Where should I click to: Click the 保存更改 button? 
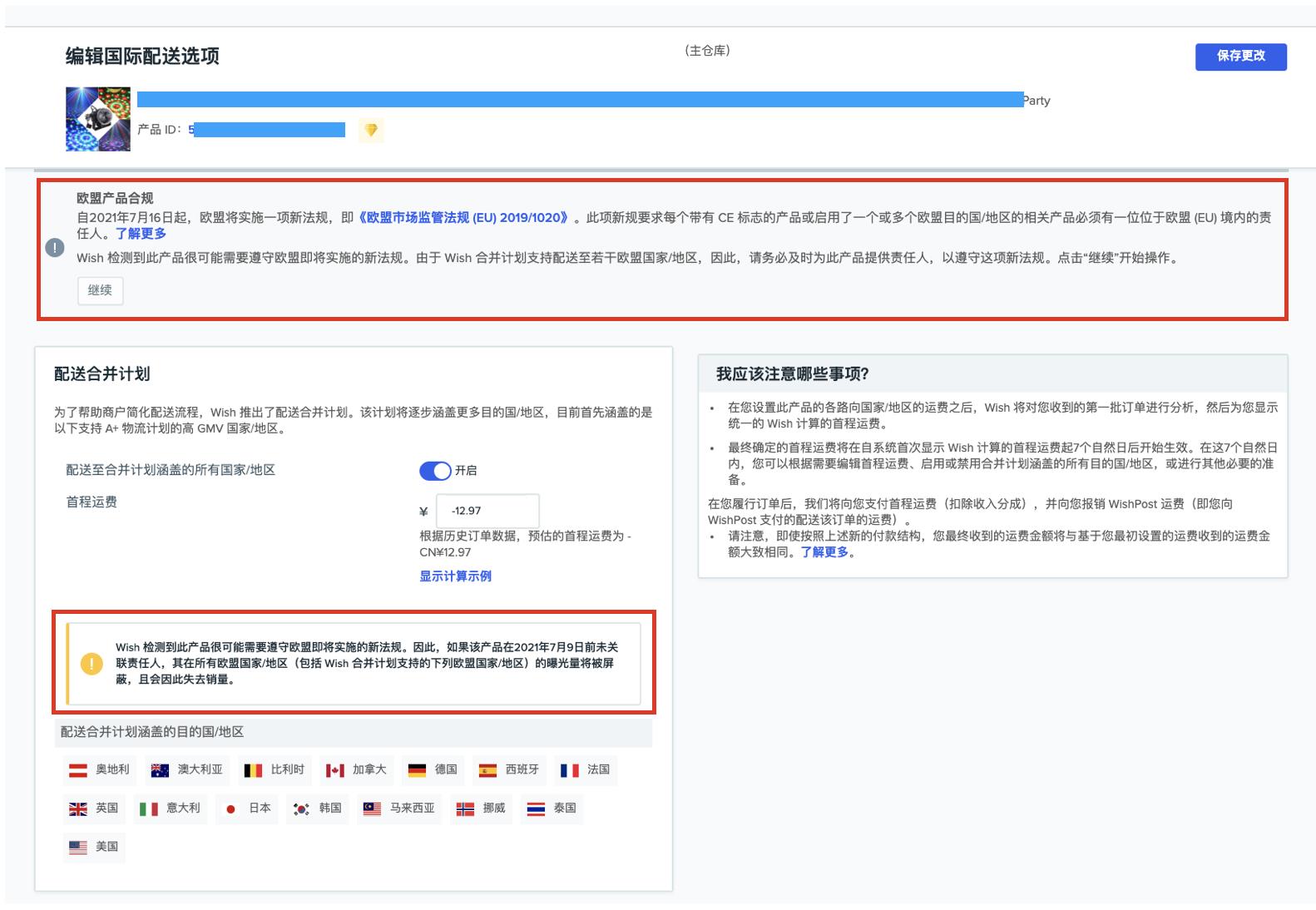pos(1240,57)
